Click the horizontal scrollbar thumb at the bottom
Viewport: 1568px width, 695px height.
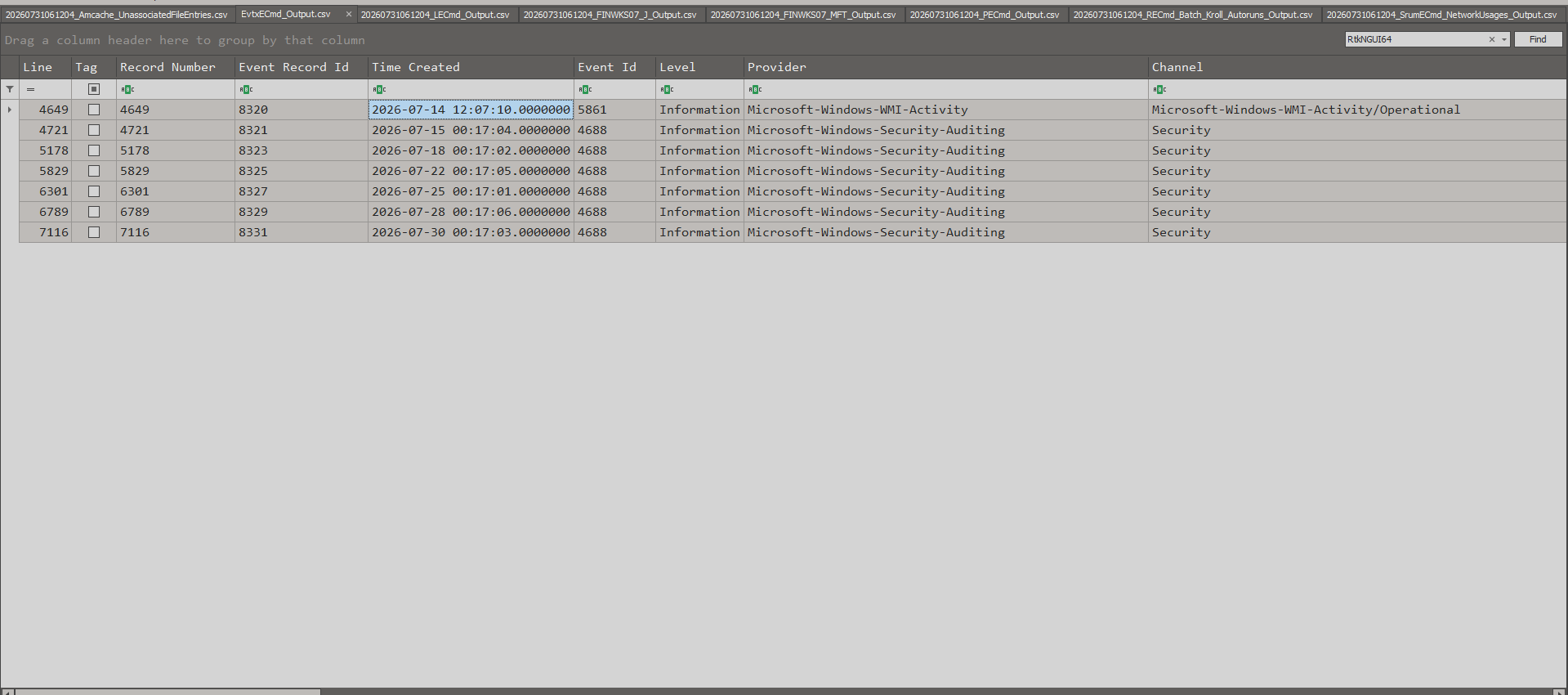click(168, 692)
